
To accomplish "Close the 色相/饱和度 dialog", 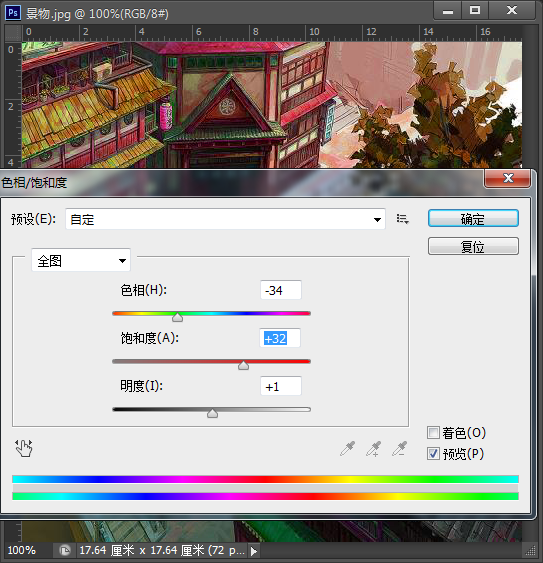I will [507, 178].
